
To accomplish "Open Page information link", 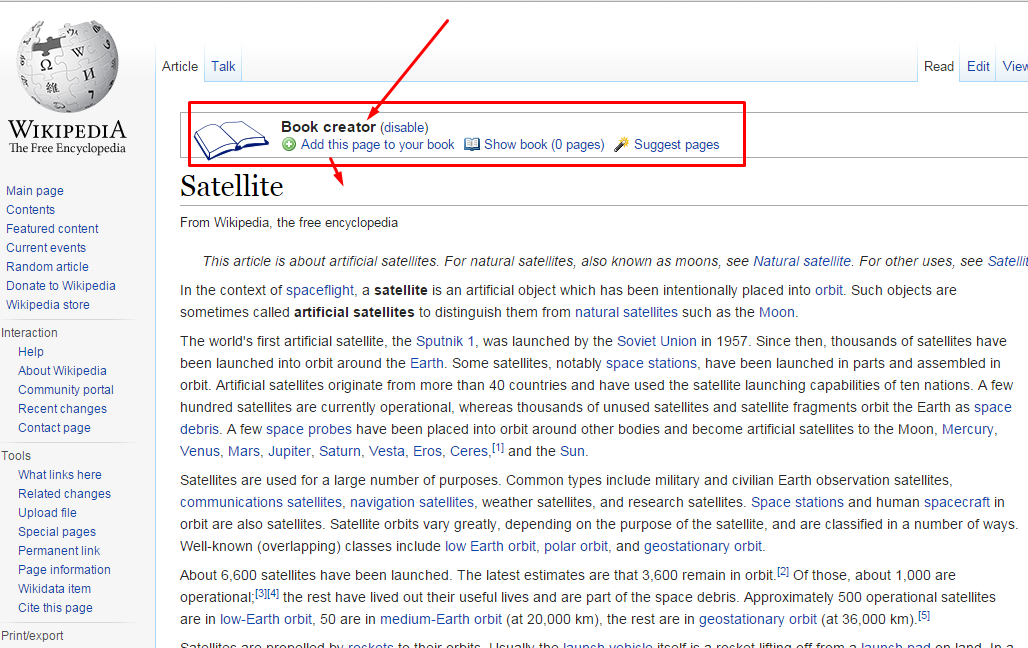I will (64, 570).
